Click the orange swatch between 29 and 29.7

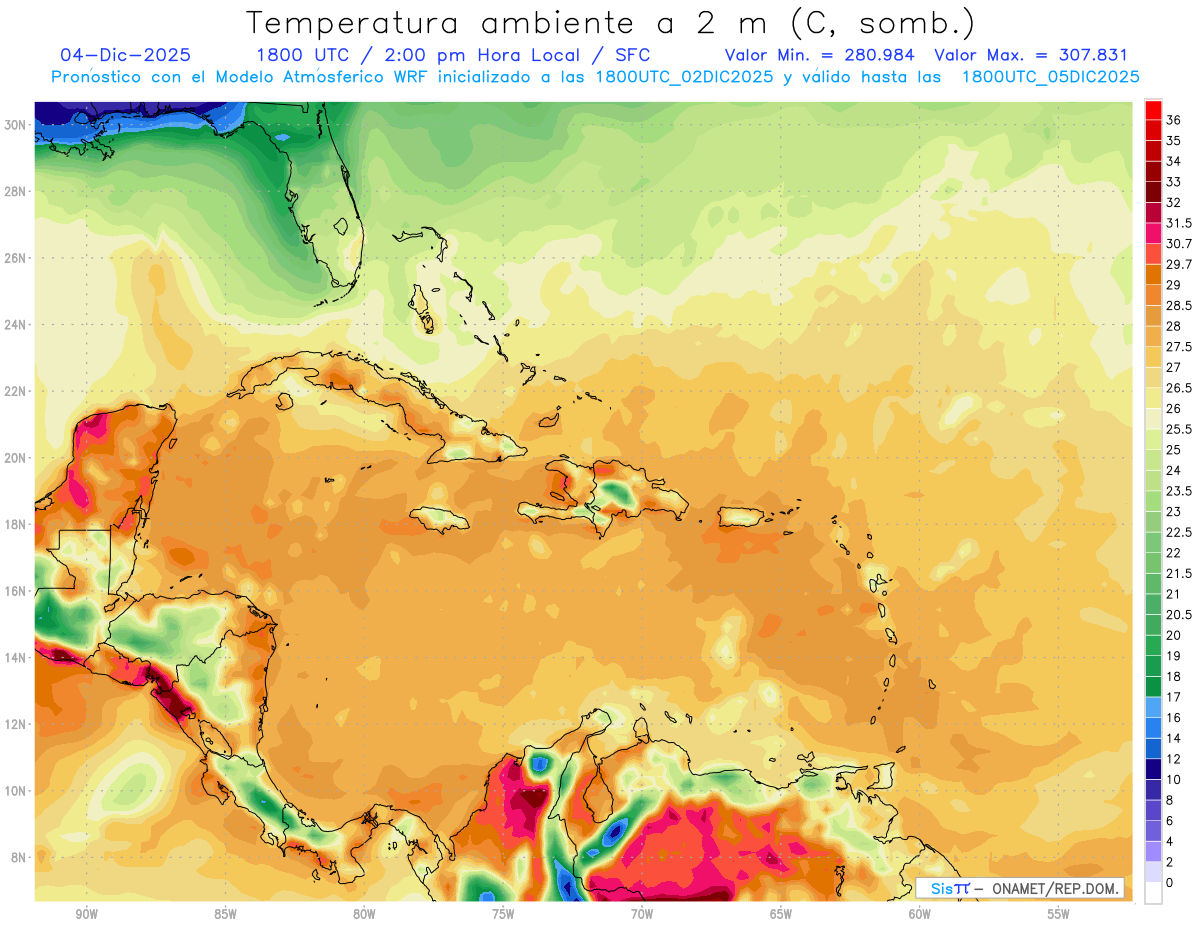pyautogui.click(x=1153, y=274)
